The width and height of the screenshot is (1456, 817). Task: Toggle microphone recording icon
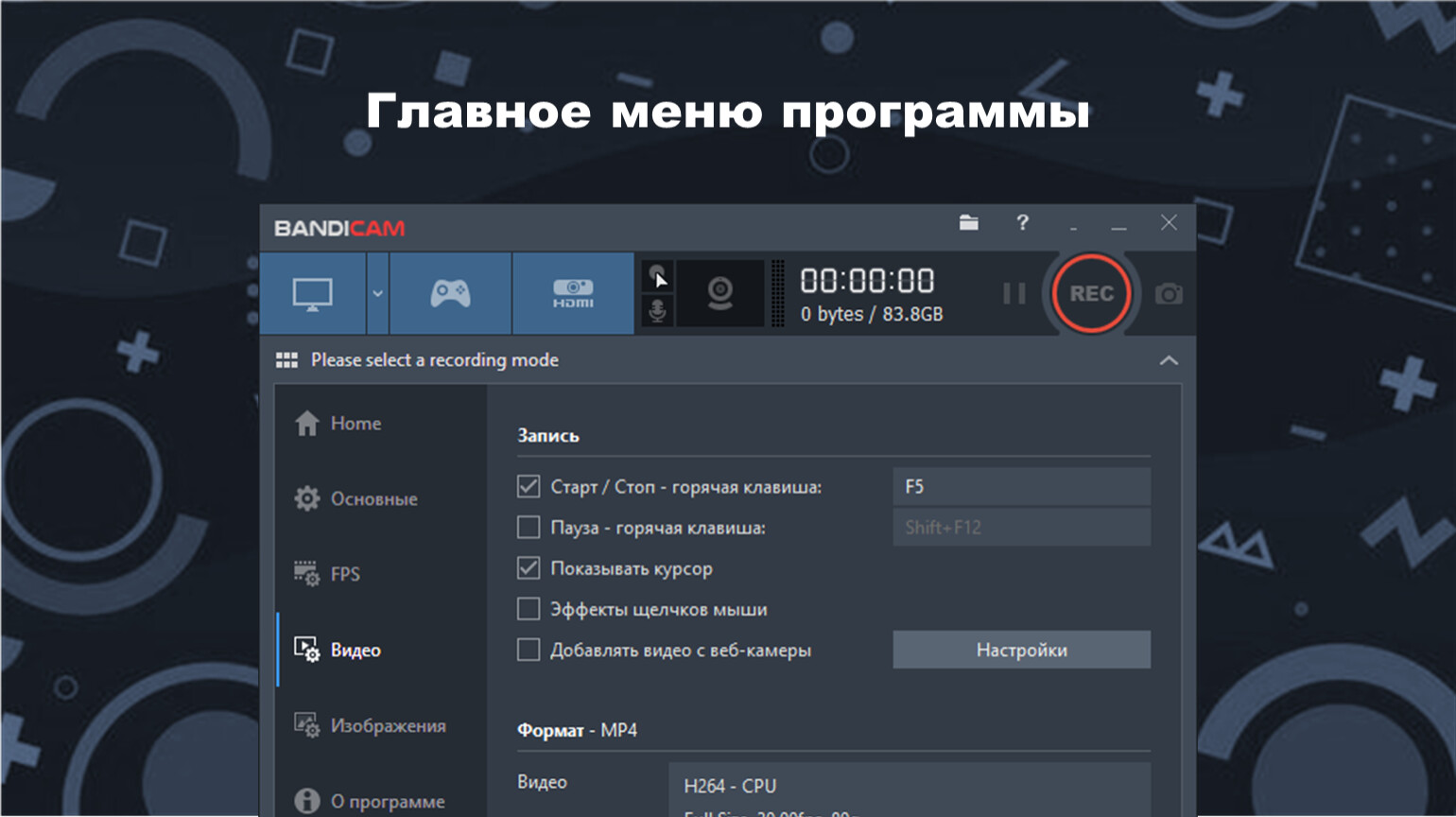[658, 310]
